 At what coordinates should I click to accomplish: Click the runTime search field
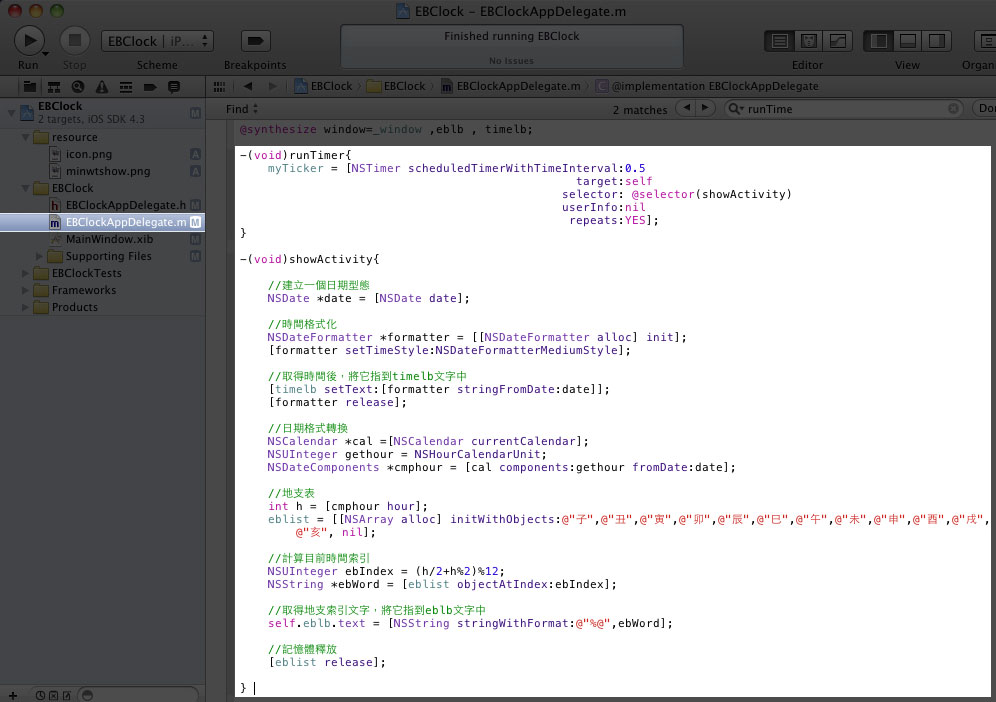click(x=845, y=109)
